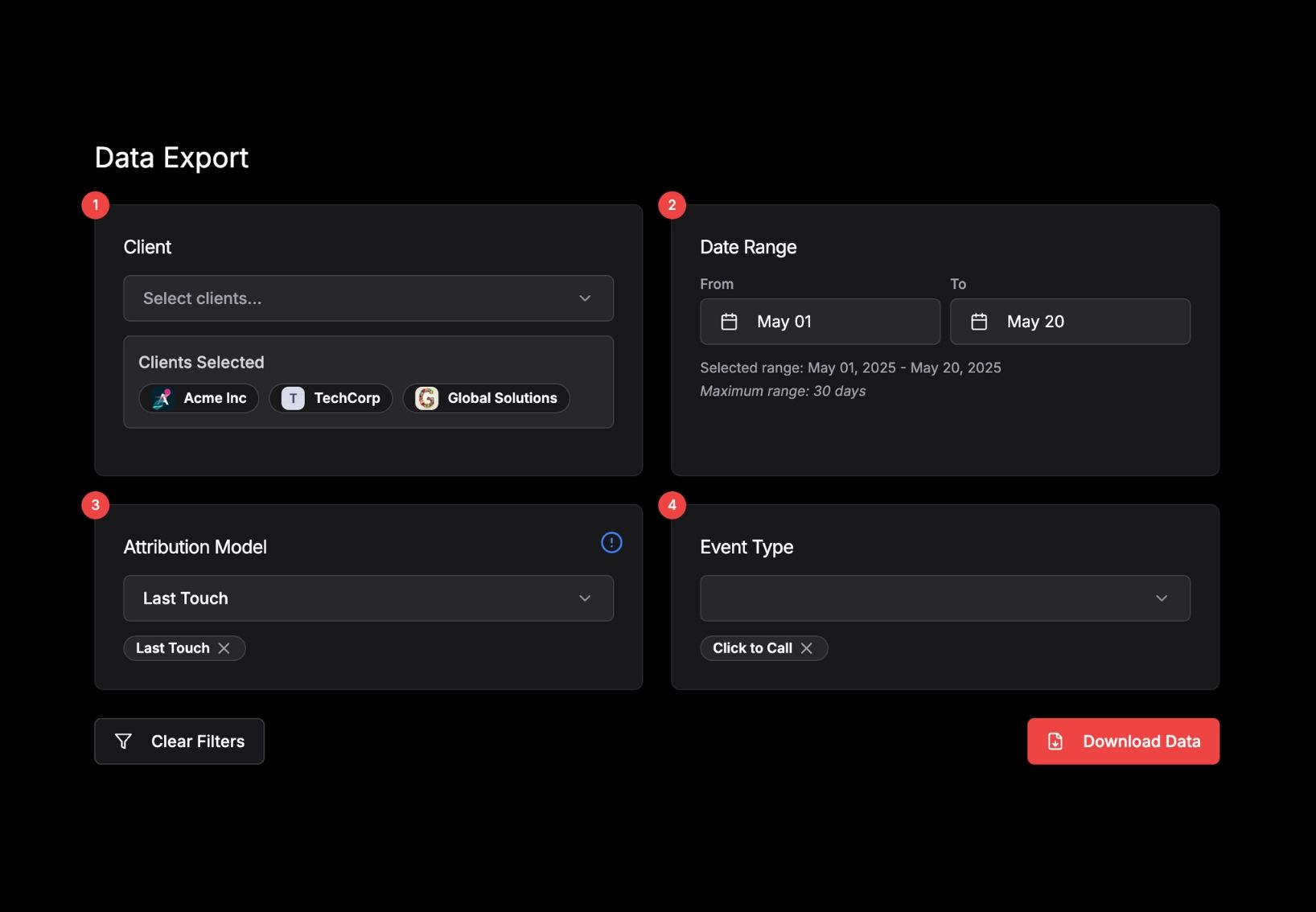The height and width of the screenshot is (912, 1316).
Task: Click the Global Solutions logo icon
Action: [x=426, y=398]
